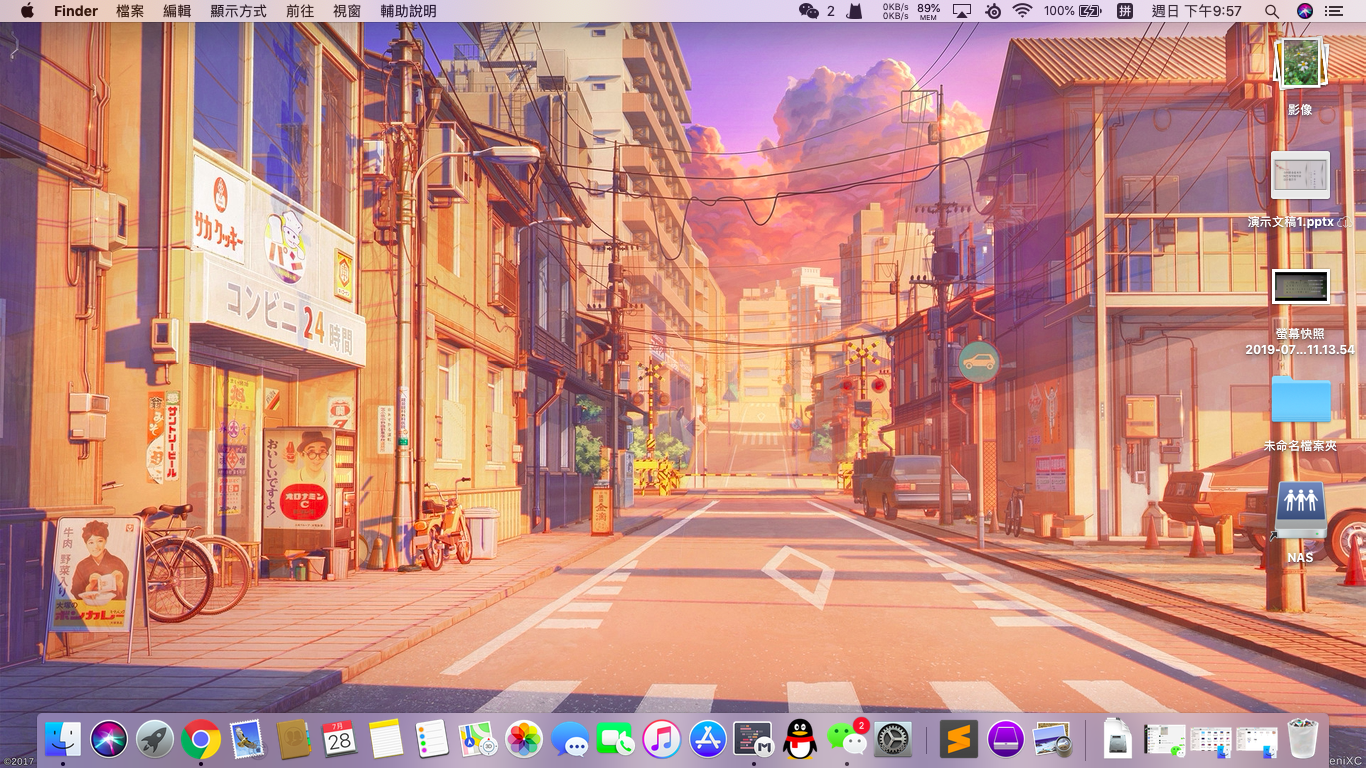Open the Trash in the Dock
Image resolution: width=1366 pixels, height=768 pixels.
coord(1303,740)
